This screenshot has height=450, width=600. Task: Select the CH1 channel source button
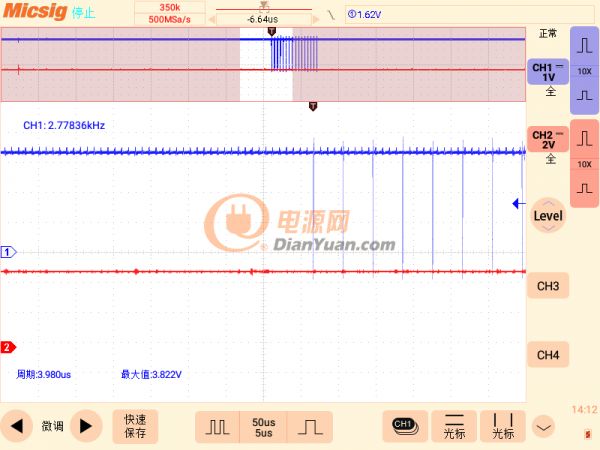coord(405,426)
